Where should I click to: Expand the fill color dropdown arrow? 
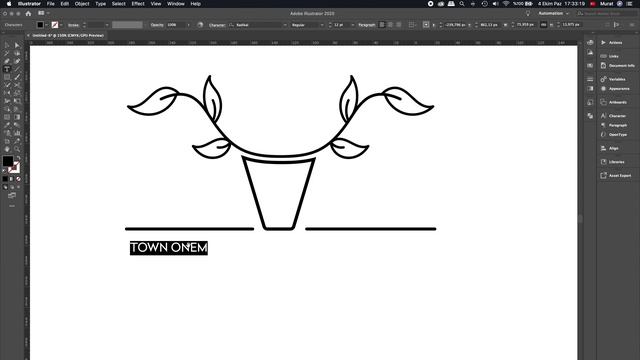click(x=46, y=25)
